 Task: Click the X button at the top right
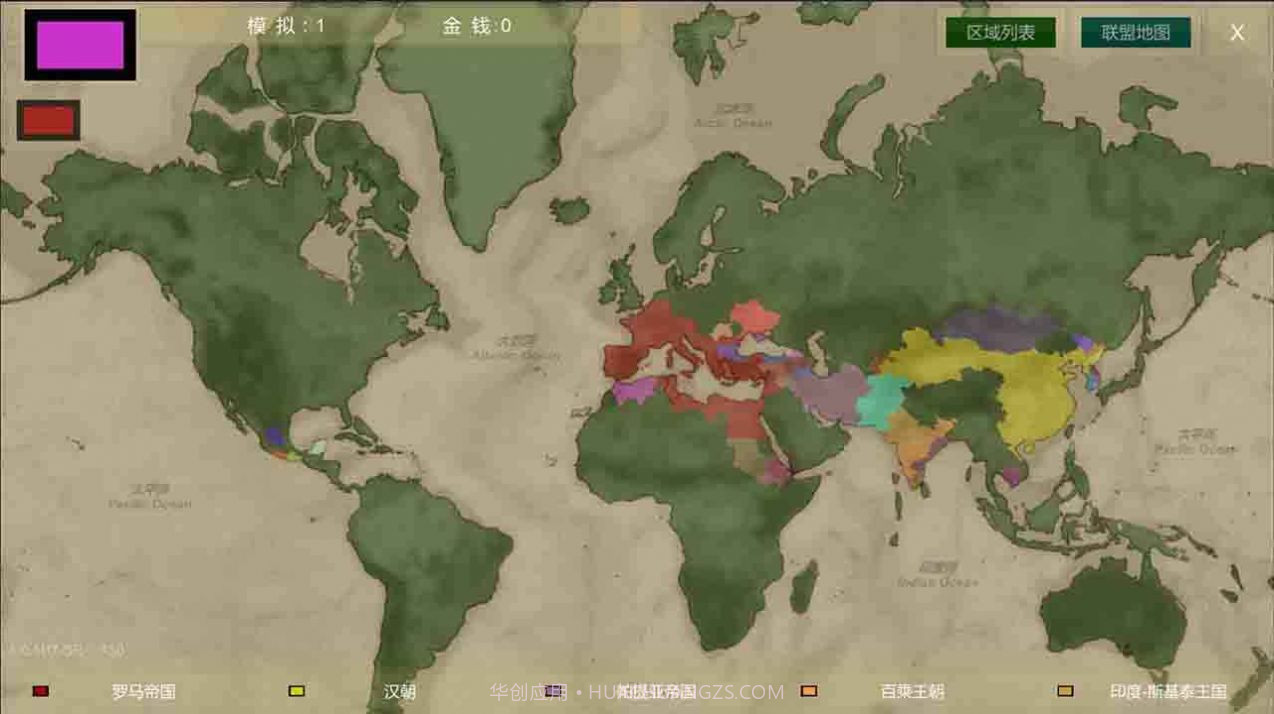[x=1237, y=32]
